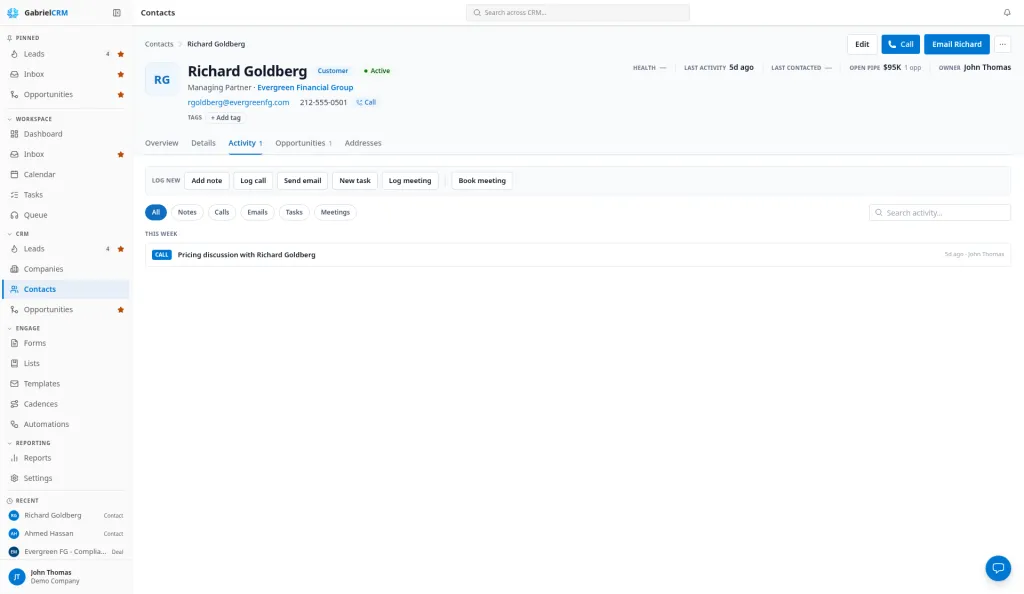1024x594 pixels.
Task: Show All activity filter
Action: click(155, 212)
